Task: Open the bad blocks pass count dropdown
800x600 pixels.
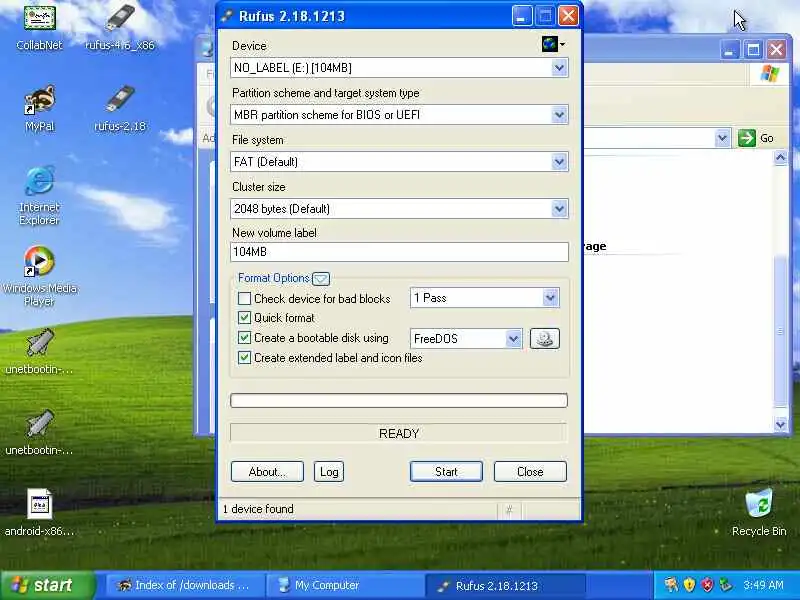Action: [x=550, y=298]
